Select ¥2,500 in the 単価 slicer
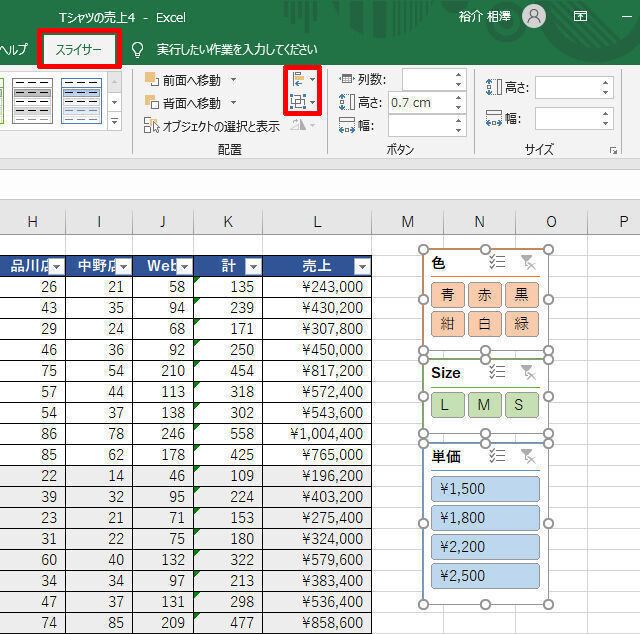Image resolution: width=640 pixels, height=634 pixels. coord(485,576)
